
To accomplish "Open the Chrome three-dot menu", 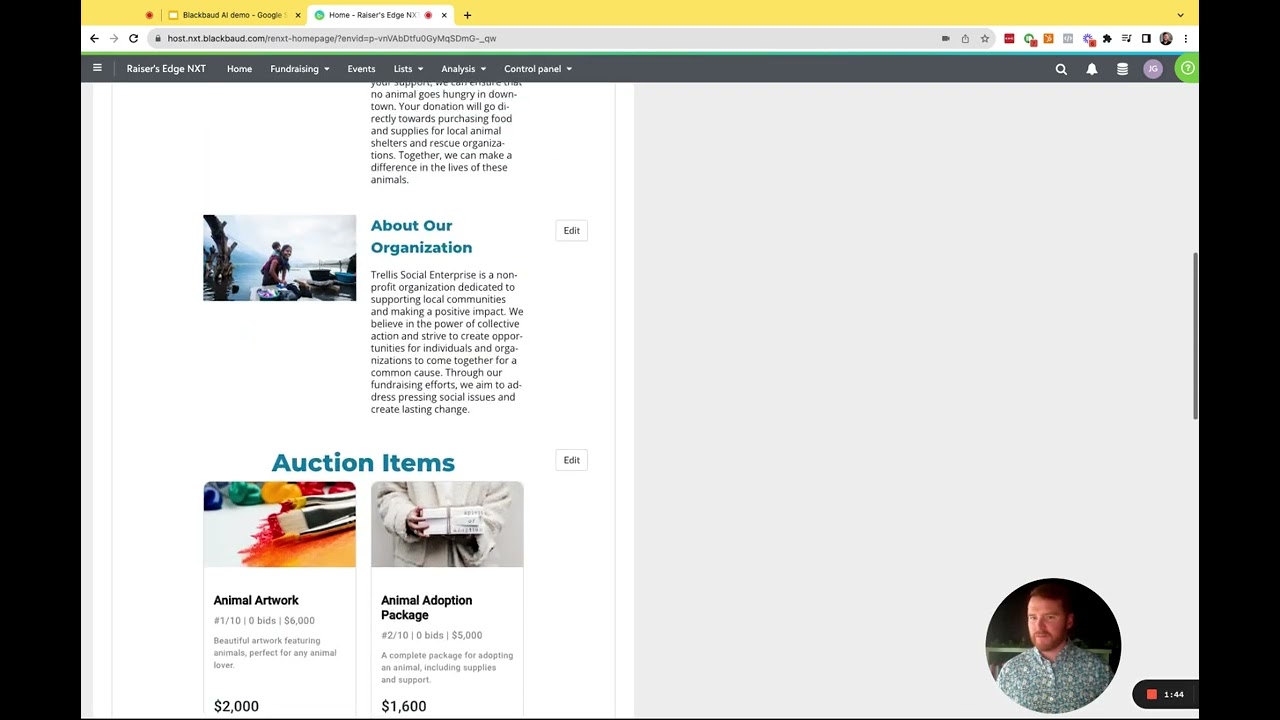I will tap(1185, 38).
